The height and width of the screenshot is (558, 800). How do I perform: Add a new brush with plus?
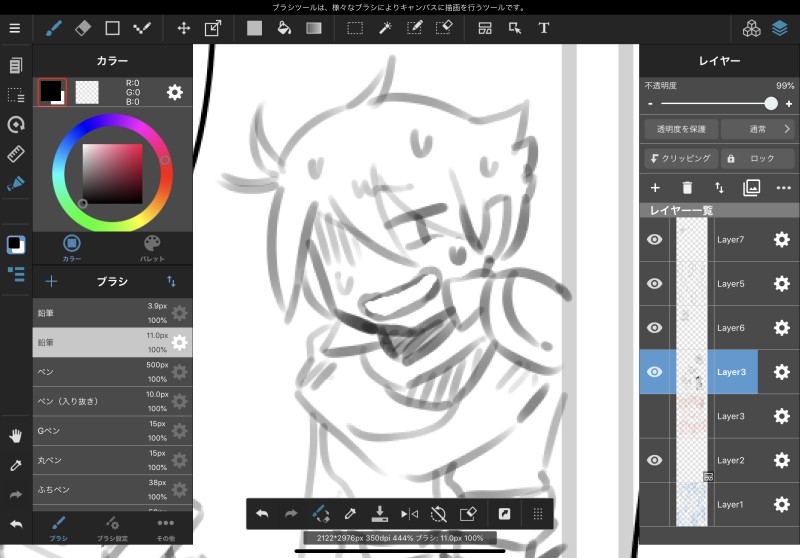pyautogui.click(x=52, y=281)
